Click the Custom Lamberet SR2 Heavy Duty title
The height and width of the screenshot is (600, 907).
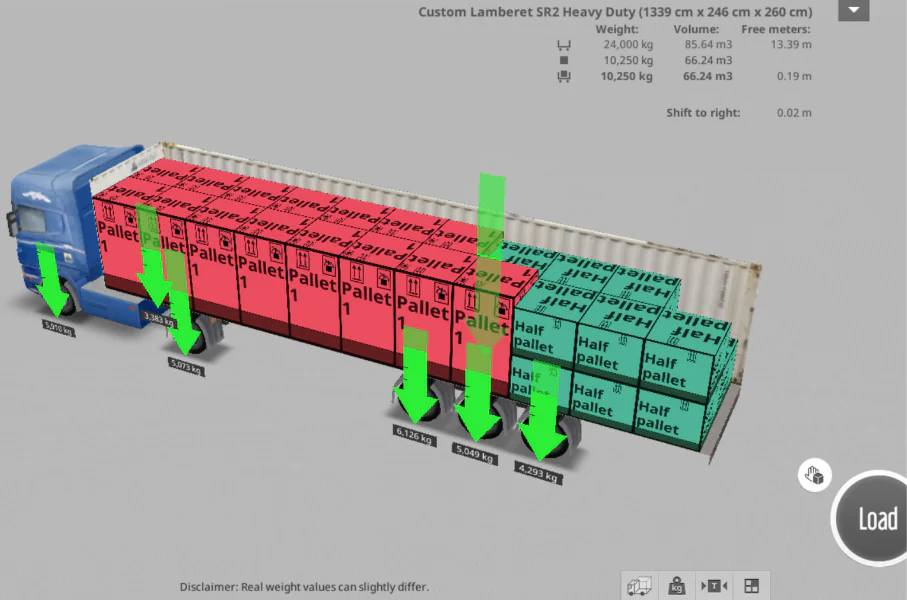tap(616, 11)
